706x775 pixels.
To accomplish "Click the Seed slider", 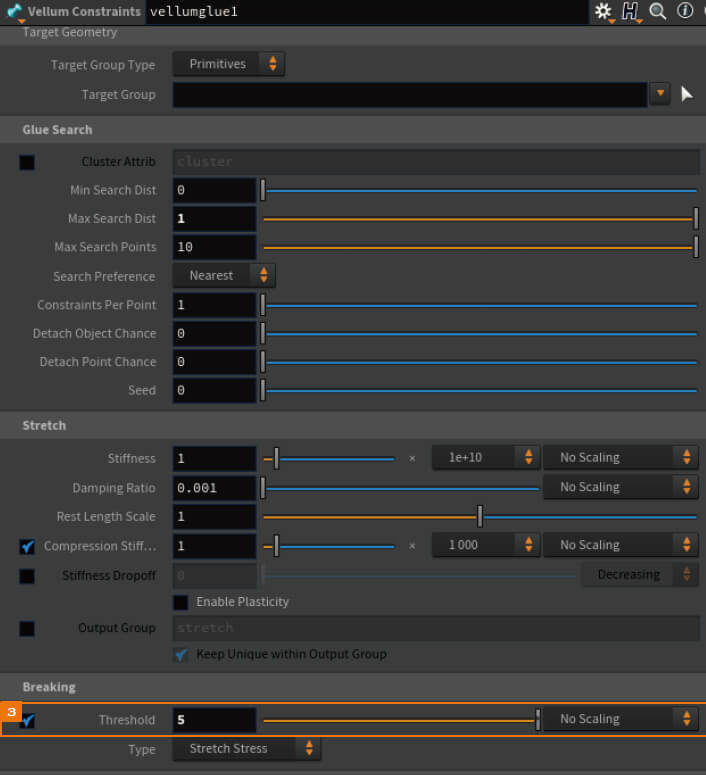I will [479, 390].
